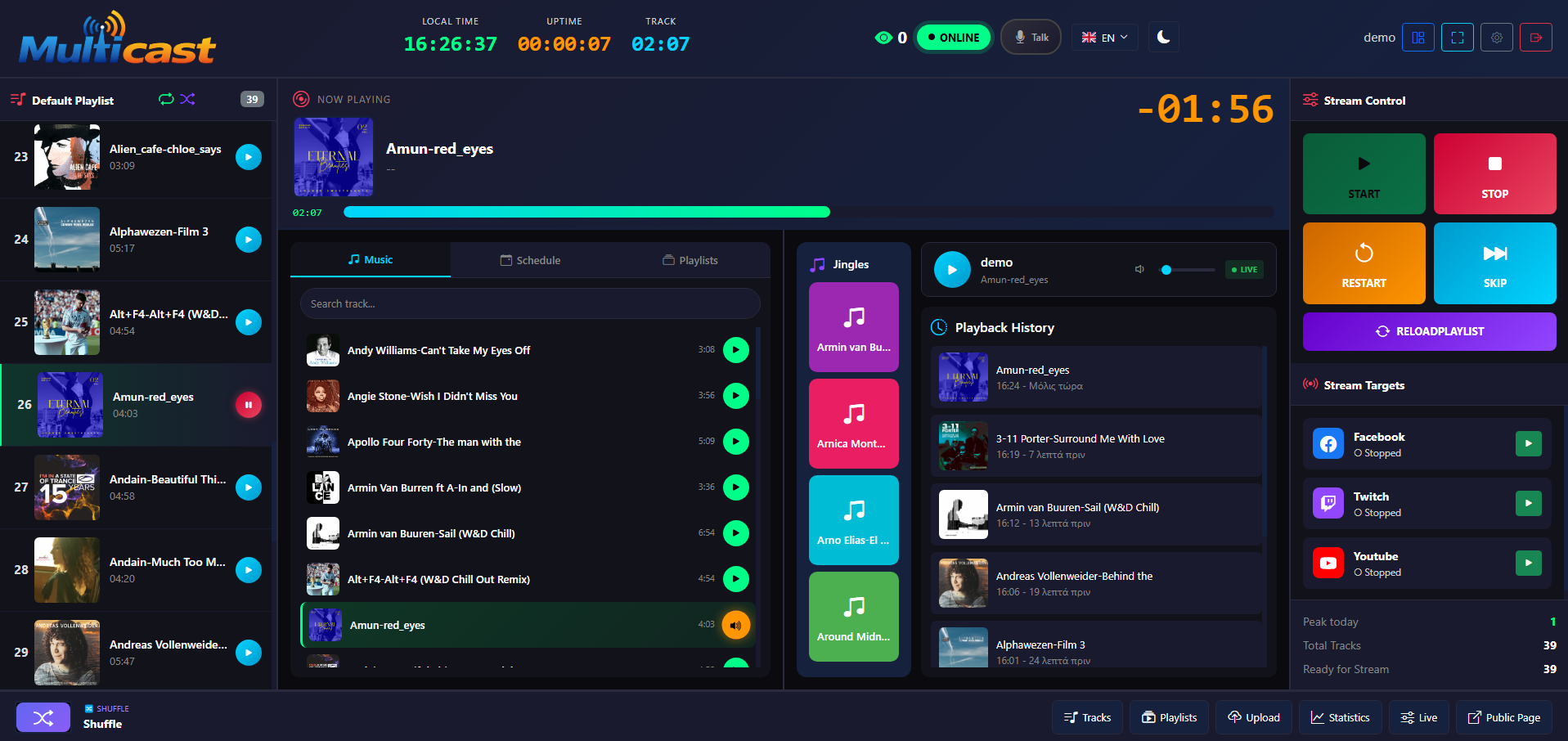Viewport: 1568px width, 741px height.
Task: Open settings via the gear icon
Action: 1496,38
